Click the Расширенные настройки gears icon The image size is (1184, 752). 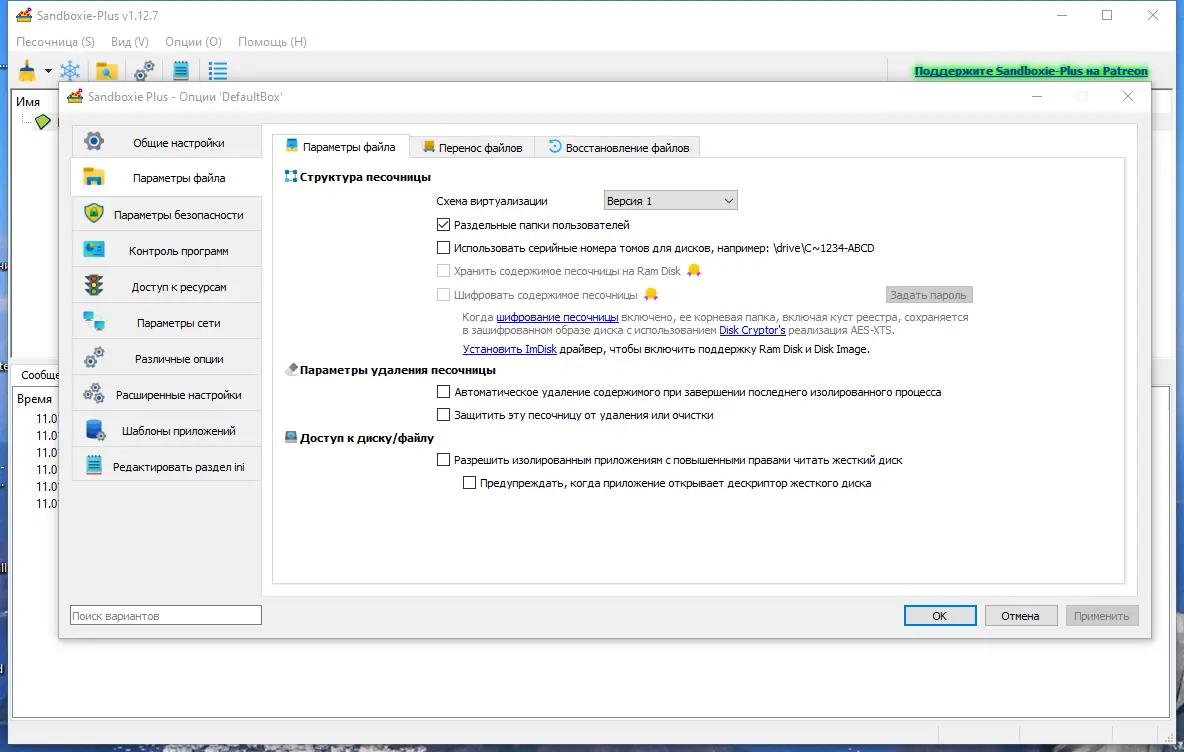(x=94, y=393)
